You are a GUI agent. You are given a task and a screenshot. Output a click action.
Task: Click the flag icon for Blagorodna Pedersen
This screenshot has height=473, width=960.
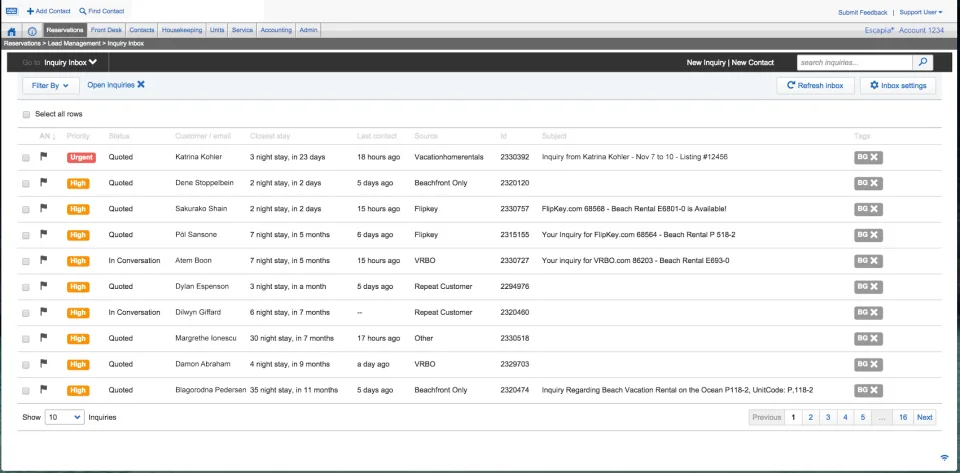point(43,389)
